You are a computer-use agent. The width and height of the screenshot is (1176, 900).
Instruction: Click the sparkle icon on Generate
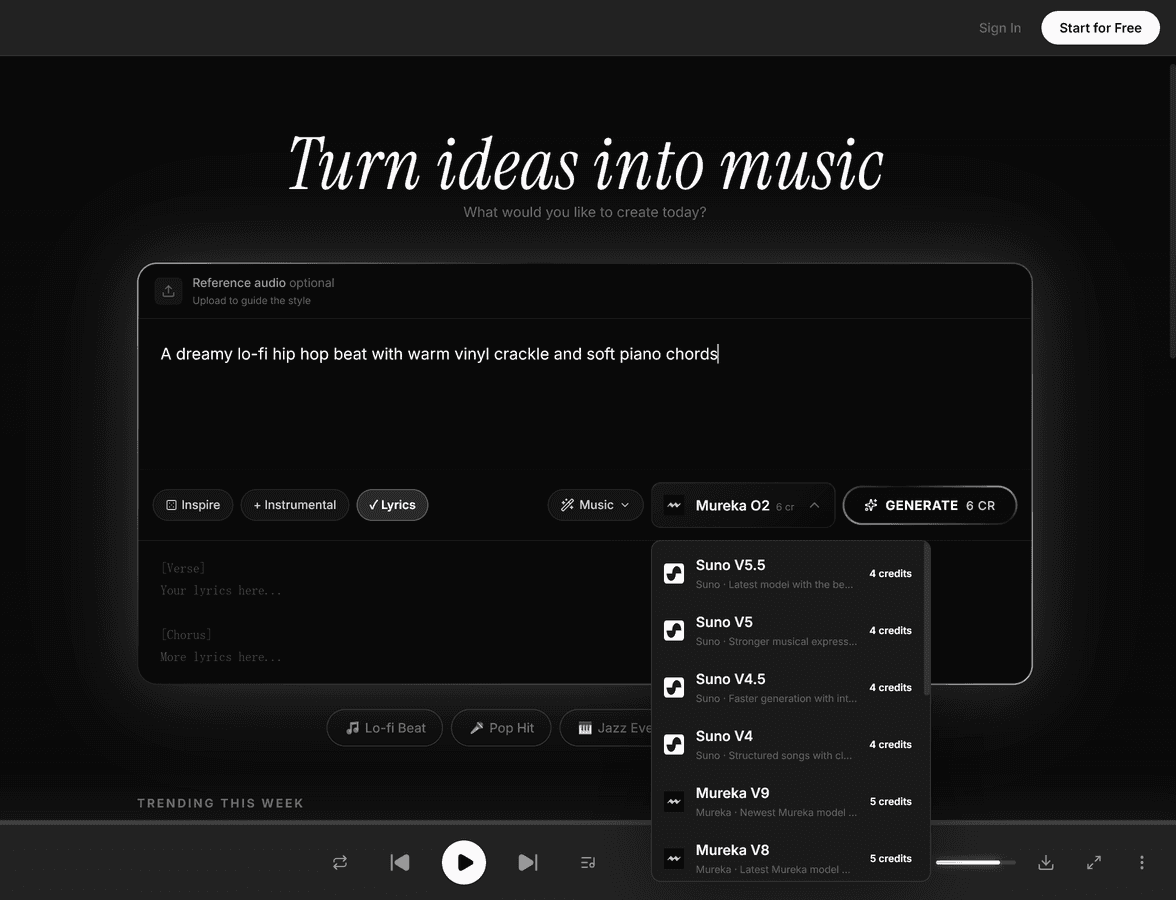pos(871,506)
